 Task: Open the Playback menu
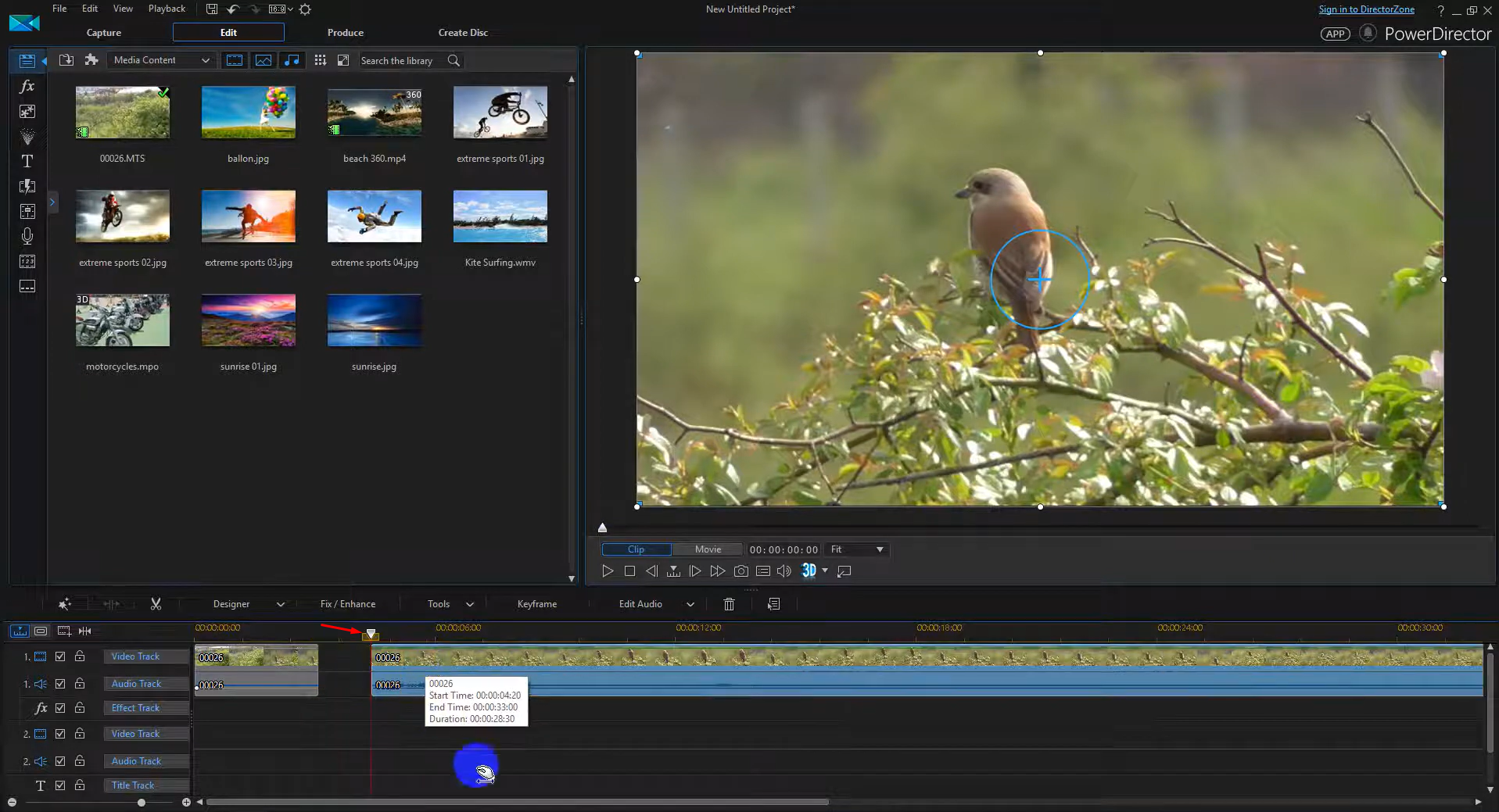pos(167,9)
